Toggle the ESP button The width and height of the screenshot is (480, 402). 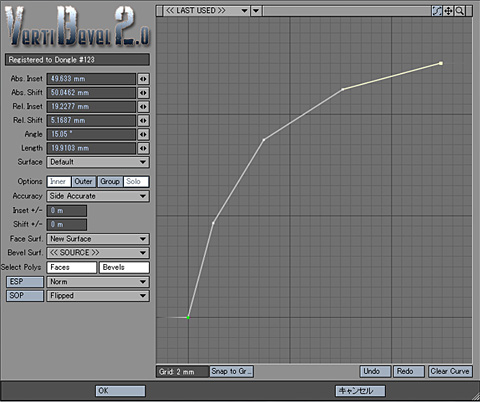point(25,282)
